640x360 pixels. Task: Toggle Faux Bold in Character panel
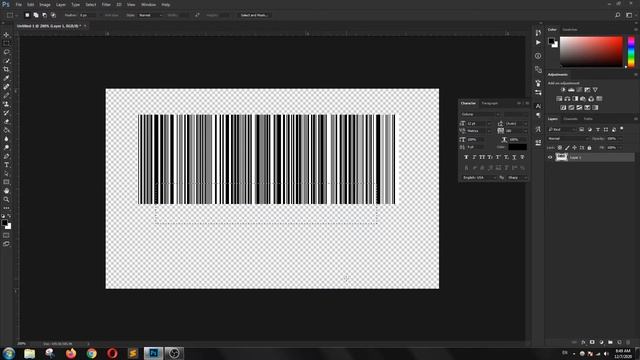[466, 157]
